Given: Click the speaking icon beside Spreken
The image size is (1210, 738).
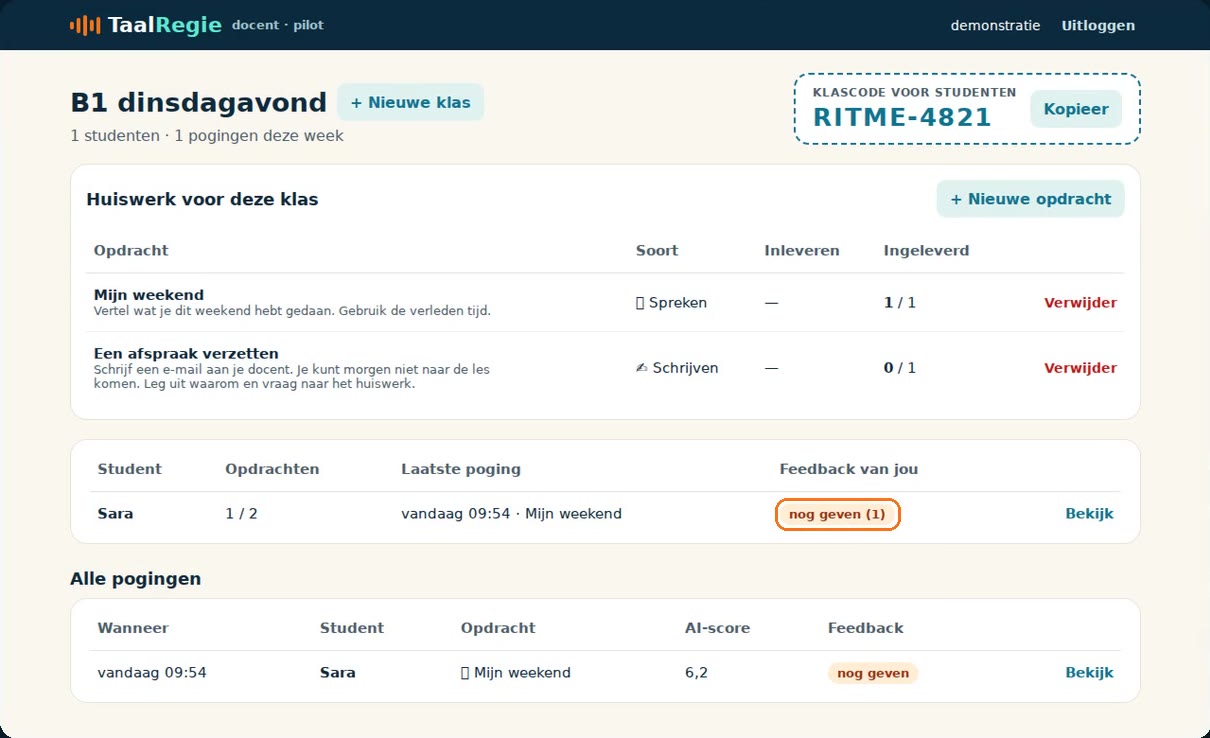Looking at the screenshot, I should tap(640, 303).
